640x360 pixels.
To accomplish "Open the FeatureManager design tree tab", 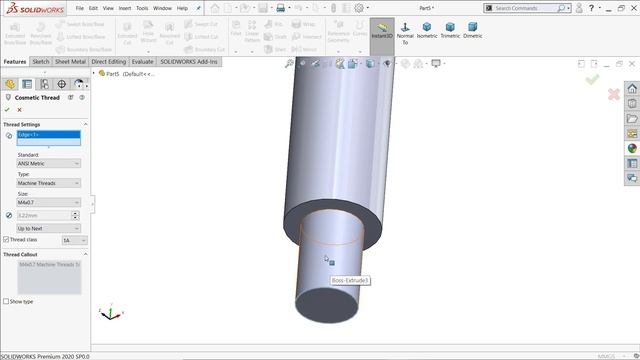I will pyautogui.click(x=10, y=84).
